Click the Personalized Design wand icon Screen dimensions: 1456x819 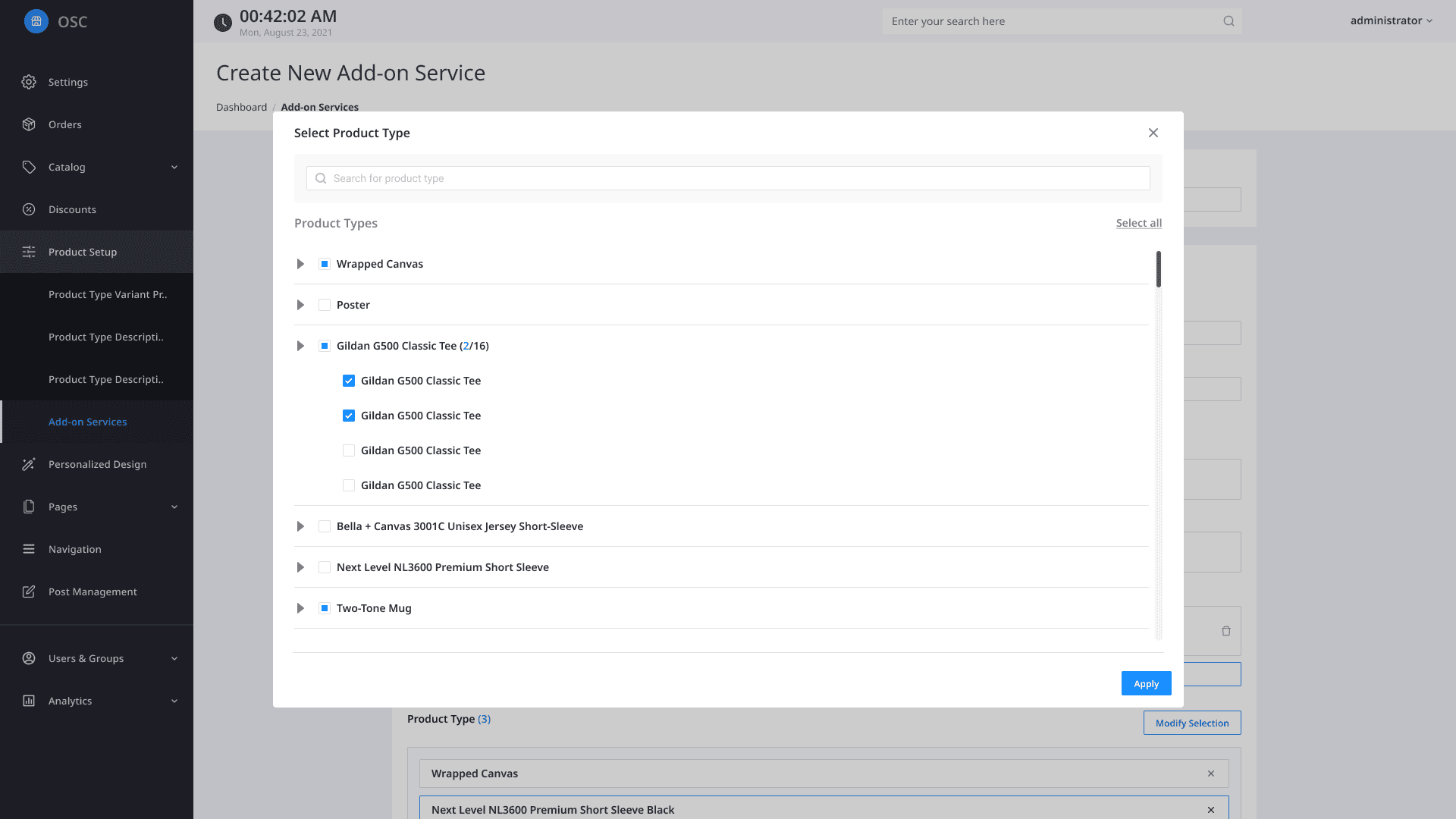click(x=29, y=464)
